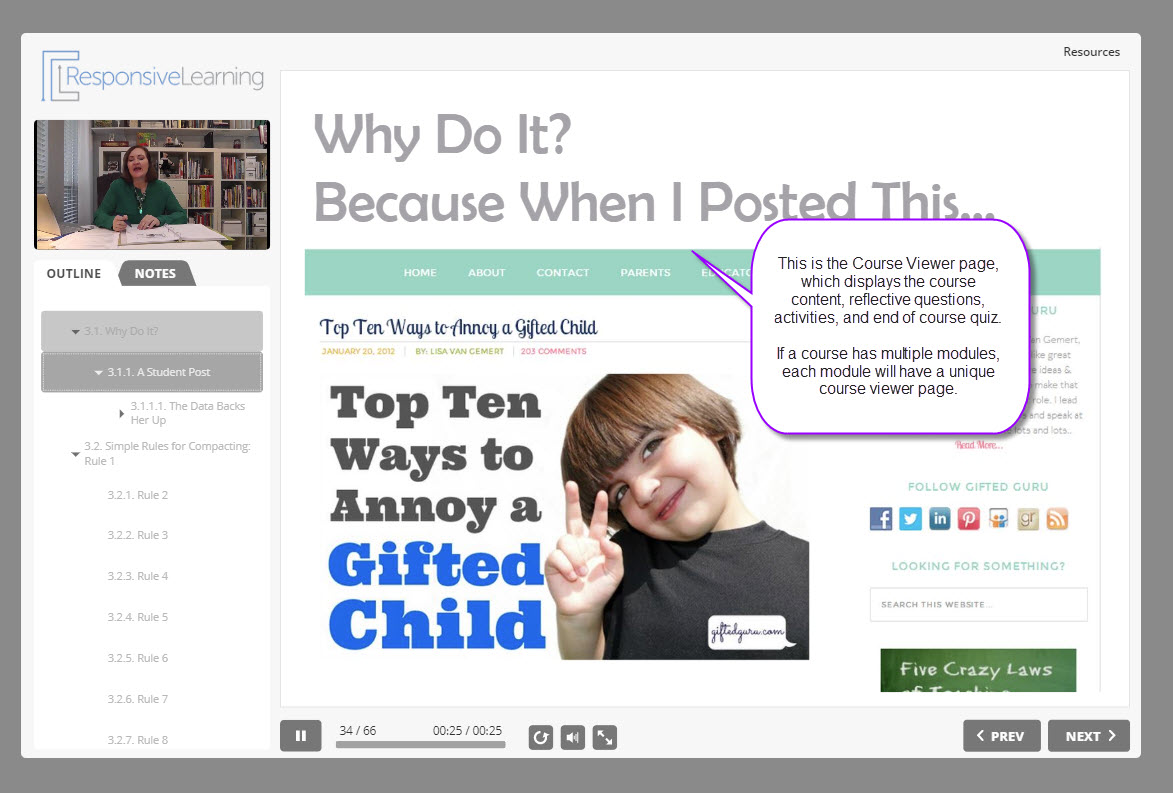Viewport: 1173px width, 793px height.
Task: Click the By: Lisa Van Gemert author link
Action: 459,351
